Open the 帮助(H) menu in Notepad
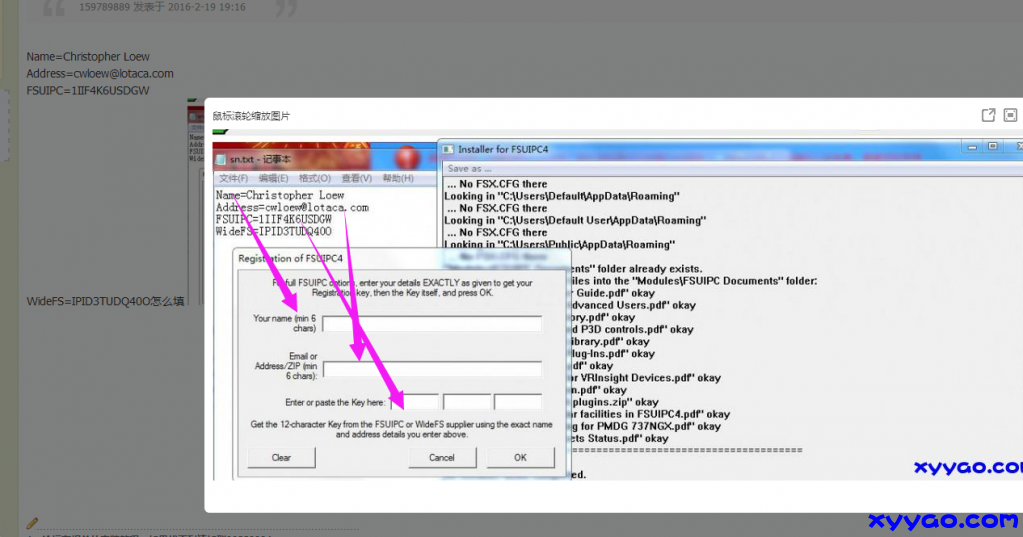 pos(397,178)
